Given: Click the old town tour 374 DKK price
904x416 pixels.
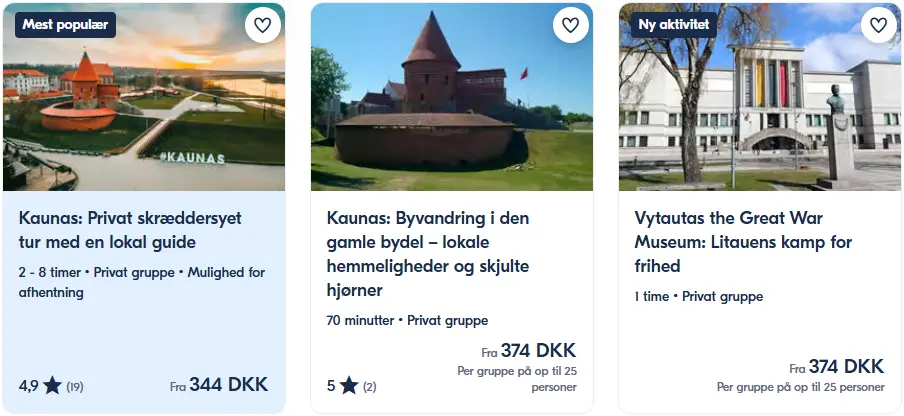Looking at the screenshot, I should point(529,350).
